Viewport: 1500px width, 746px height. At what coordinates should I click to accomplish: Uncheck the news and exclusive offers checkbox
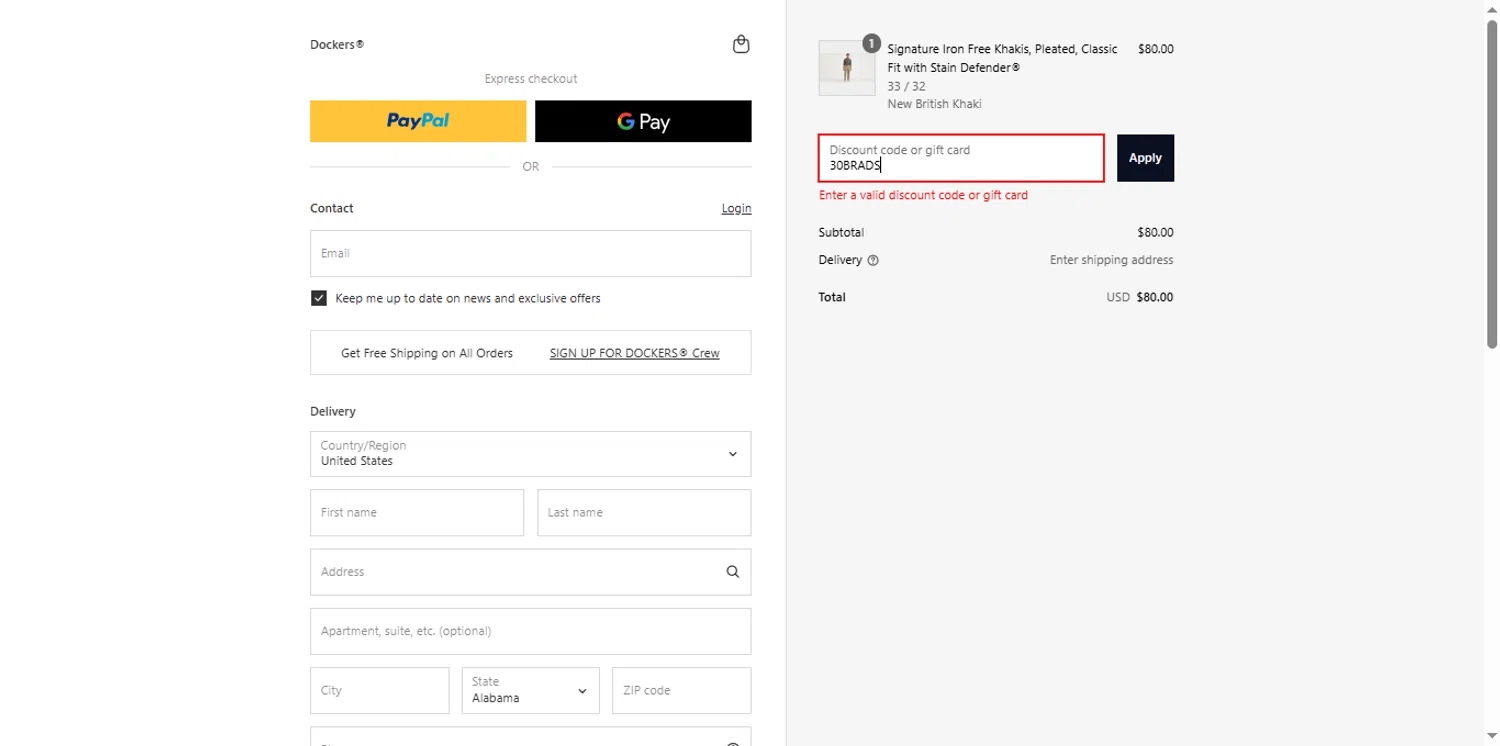(x=319, y=298)
